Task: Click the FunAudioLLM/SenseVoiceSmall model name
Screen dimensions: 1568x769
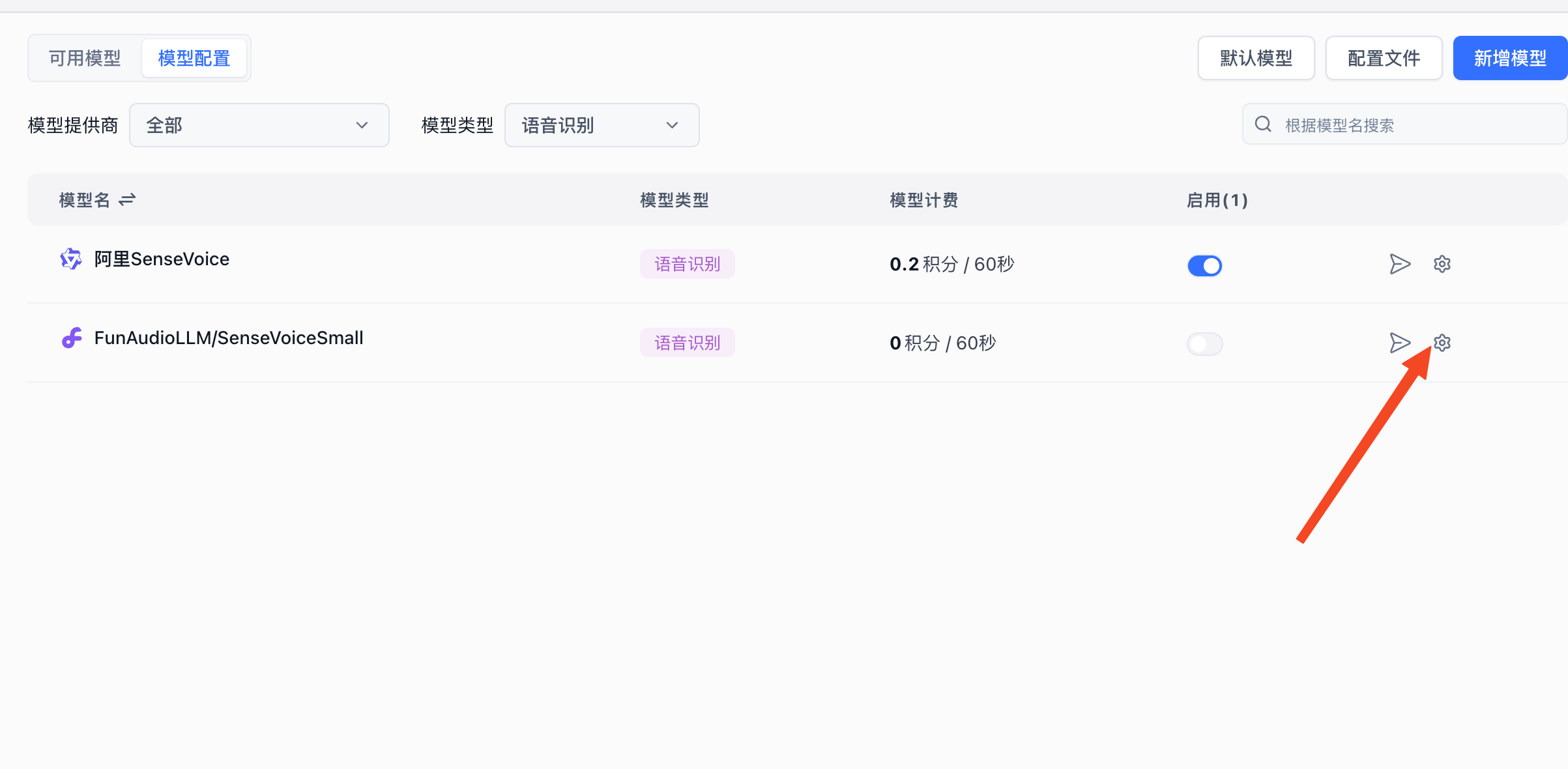Action: pyautogui.click(x=229, y=338)
